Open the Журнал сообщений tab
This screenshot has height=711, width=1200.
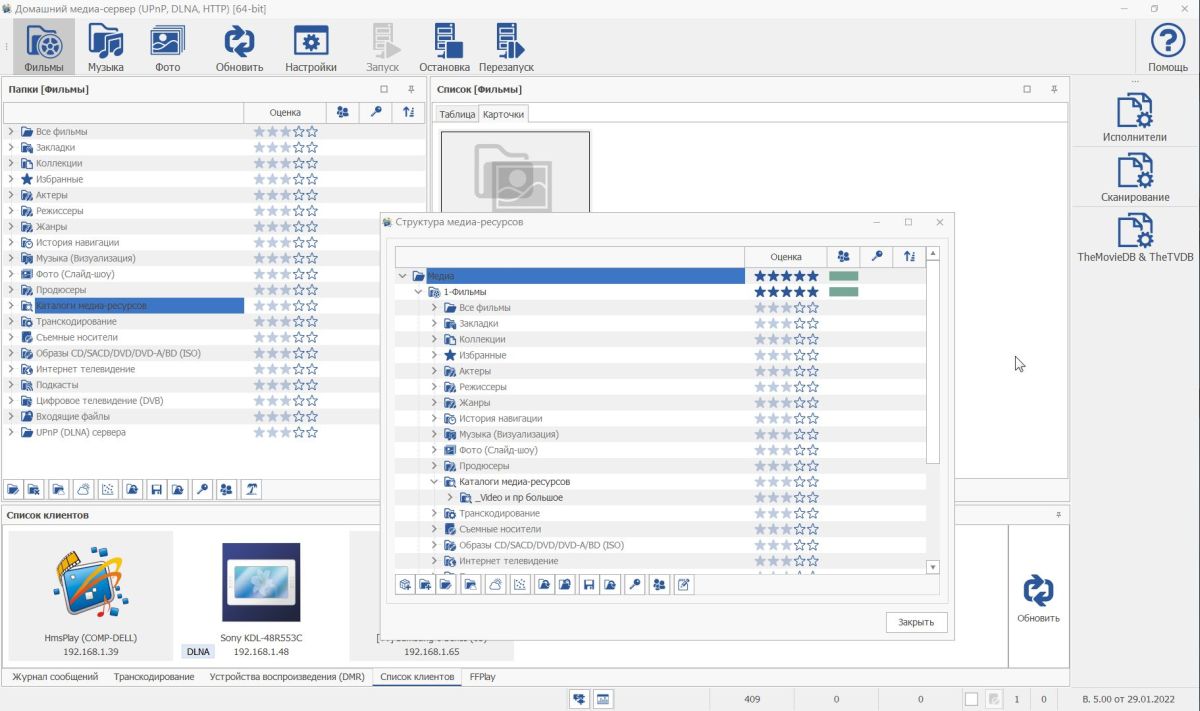(x=55, y=677)
